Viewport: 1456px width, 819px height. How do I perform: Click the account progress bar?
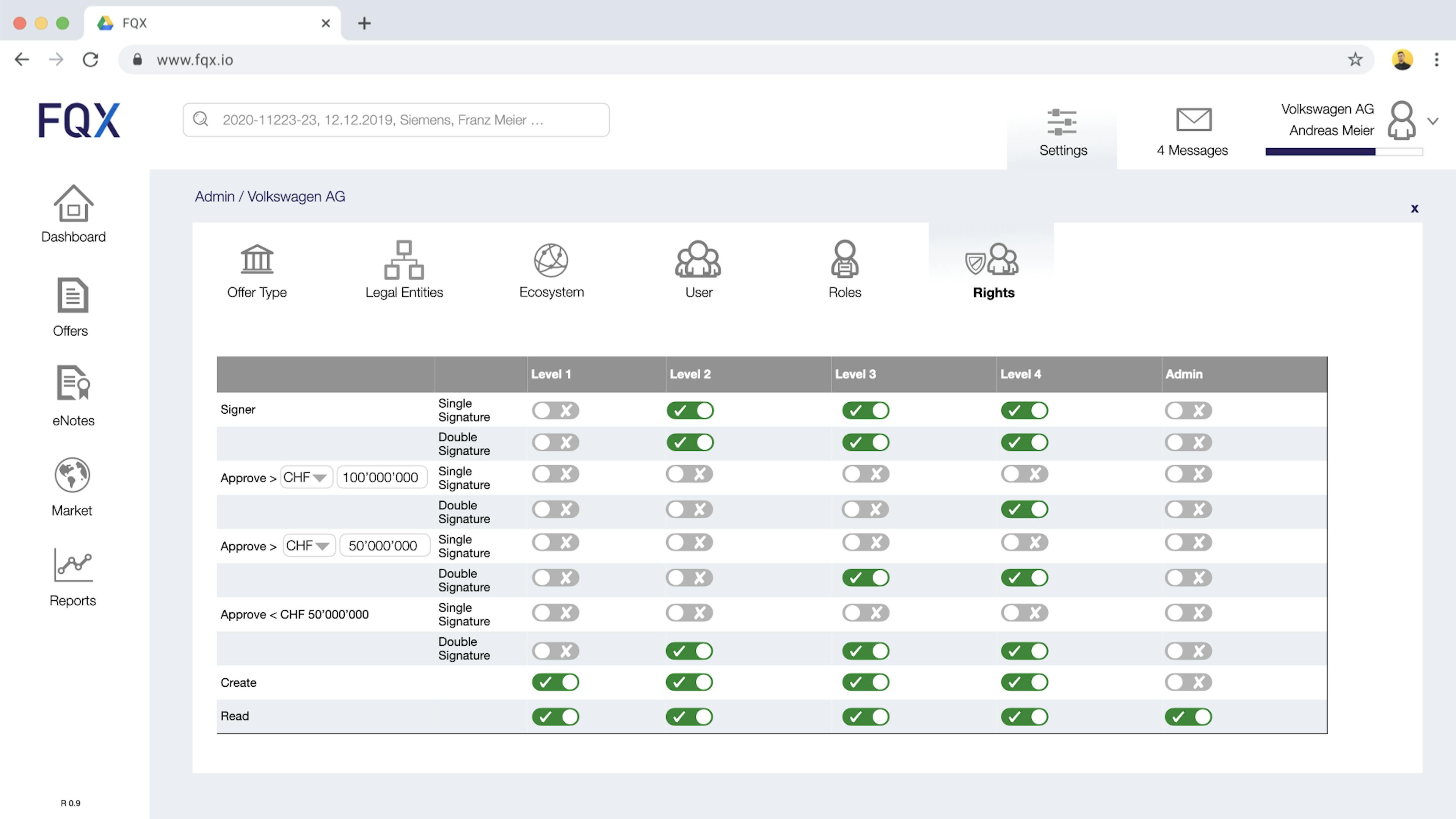coord(1343,152)
